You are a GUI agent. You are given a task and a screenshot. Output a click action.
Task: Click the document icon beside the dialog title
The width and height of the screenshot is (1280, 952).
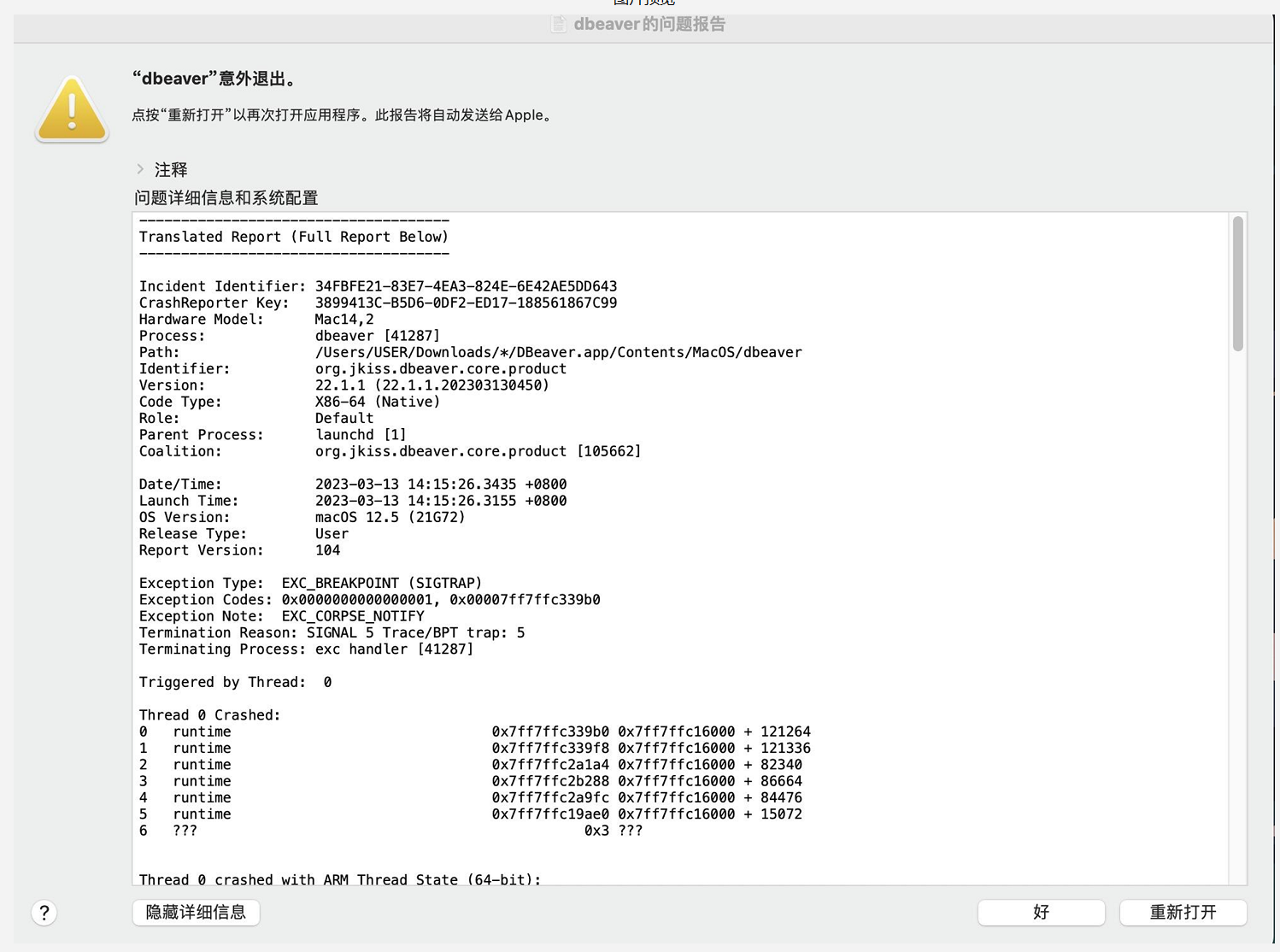pyautogui.click(x=558, y=24)
